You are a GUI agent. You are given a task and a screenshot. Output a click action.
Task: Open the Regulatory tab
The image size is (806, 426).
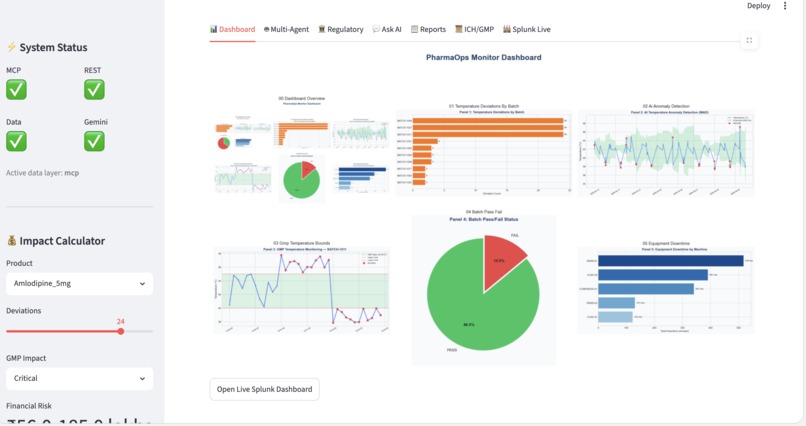341,29
